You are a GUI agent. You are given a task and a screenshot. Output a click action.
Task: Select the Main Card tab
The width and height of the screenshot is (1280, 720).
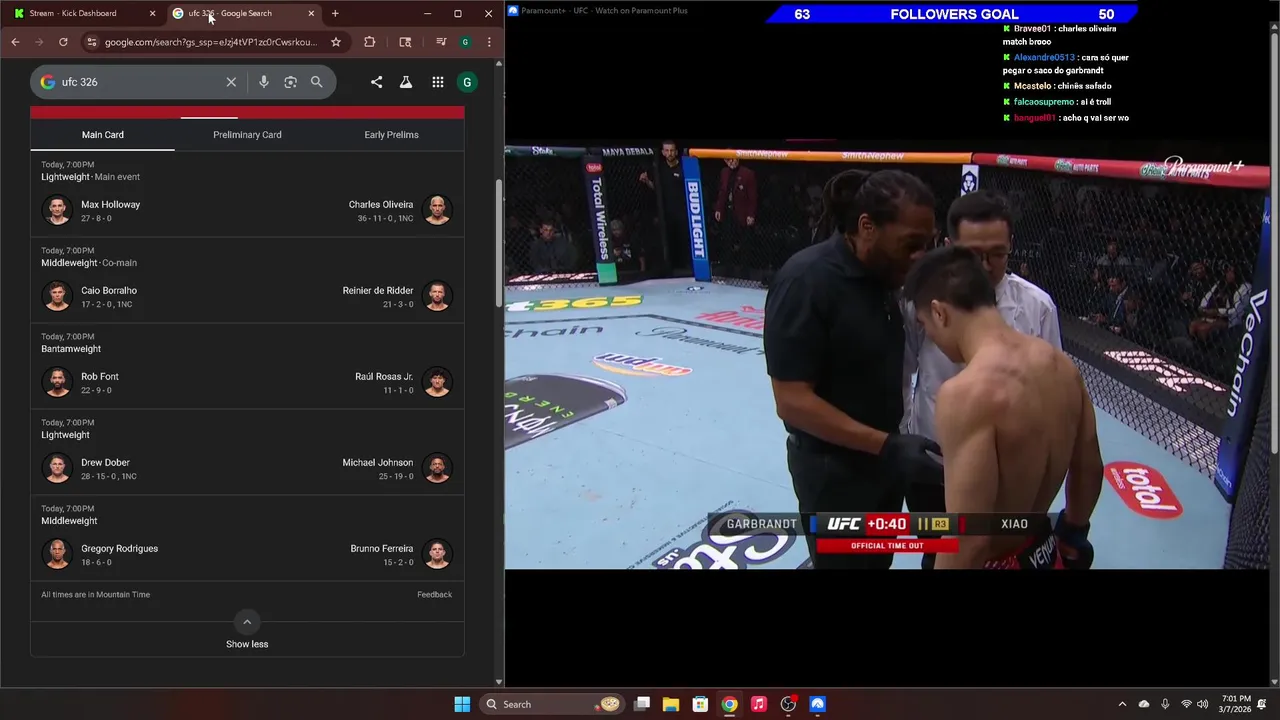coord(103,135)
